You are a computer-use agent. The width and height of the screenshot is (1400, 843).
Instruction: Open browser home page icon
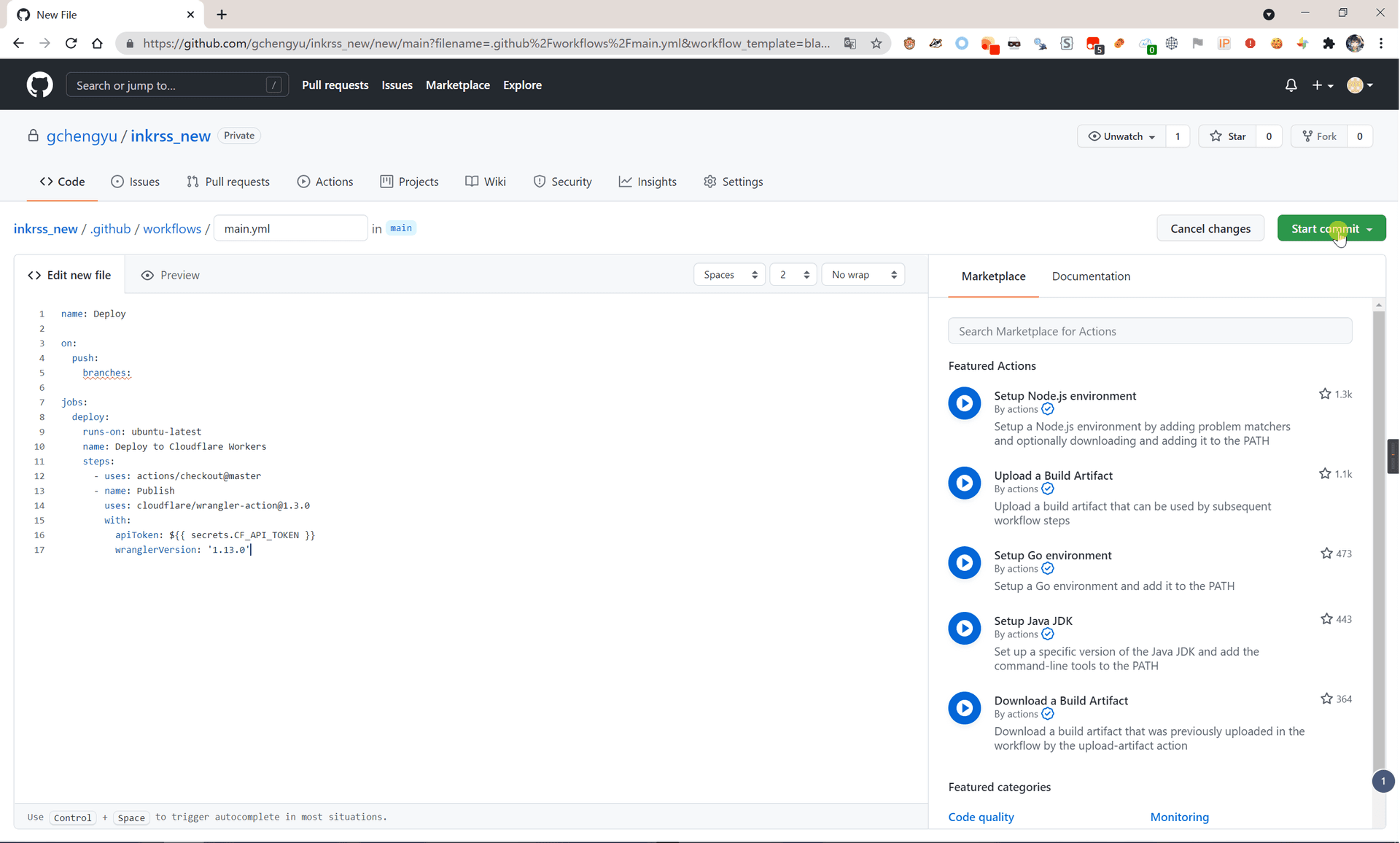coord(97,43)
